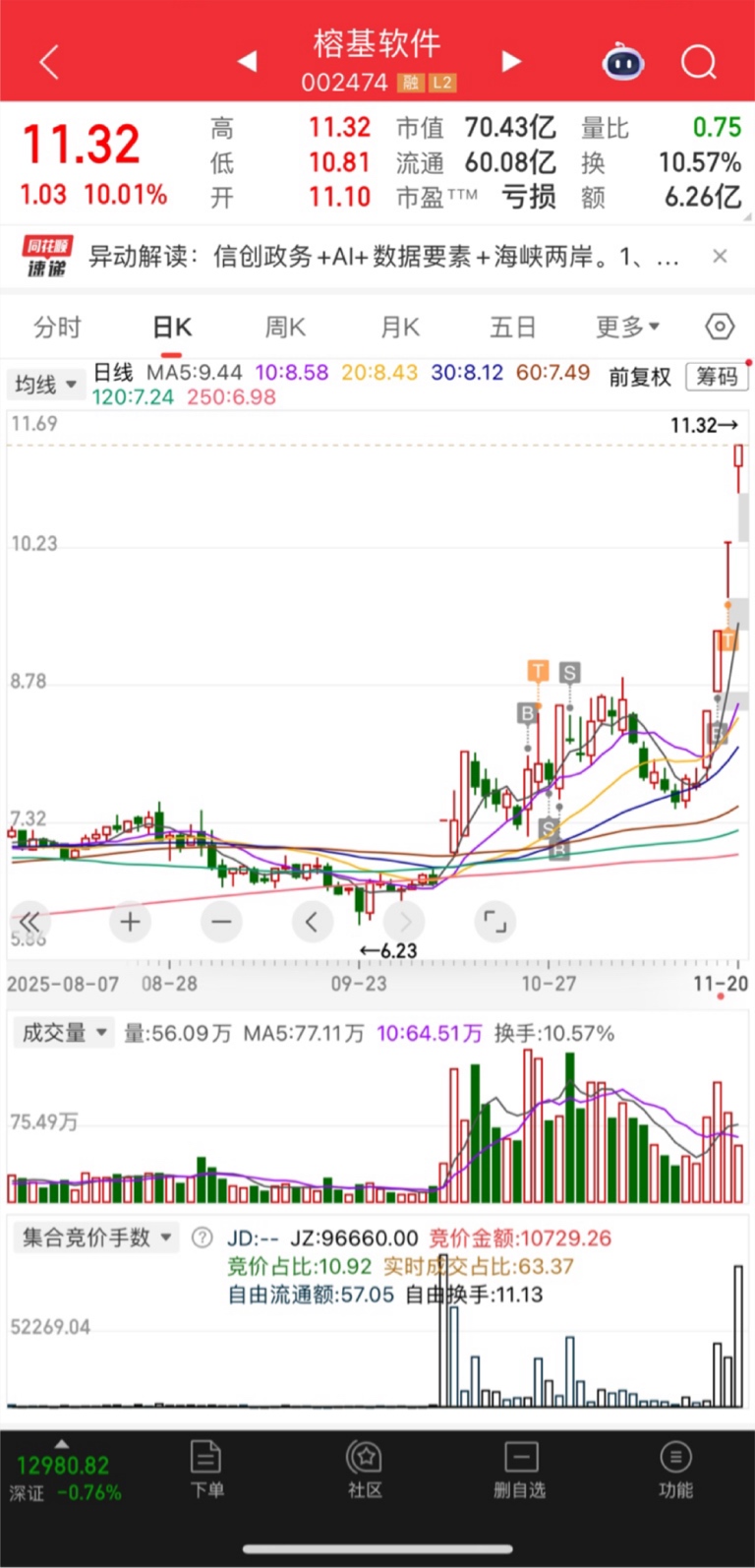Open the 均线 indicator dropdown
This screenshot has height=1568, width=755.
point(45,384)
